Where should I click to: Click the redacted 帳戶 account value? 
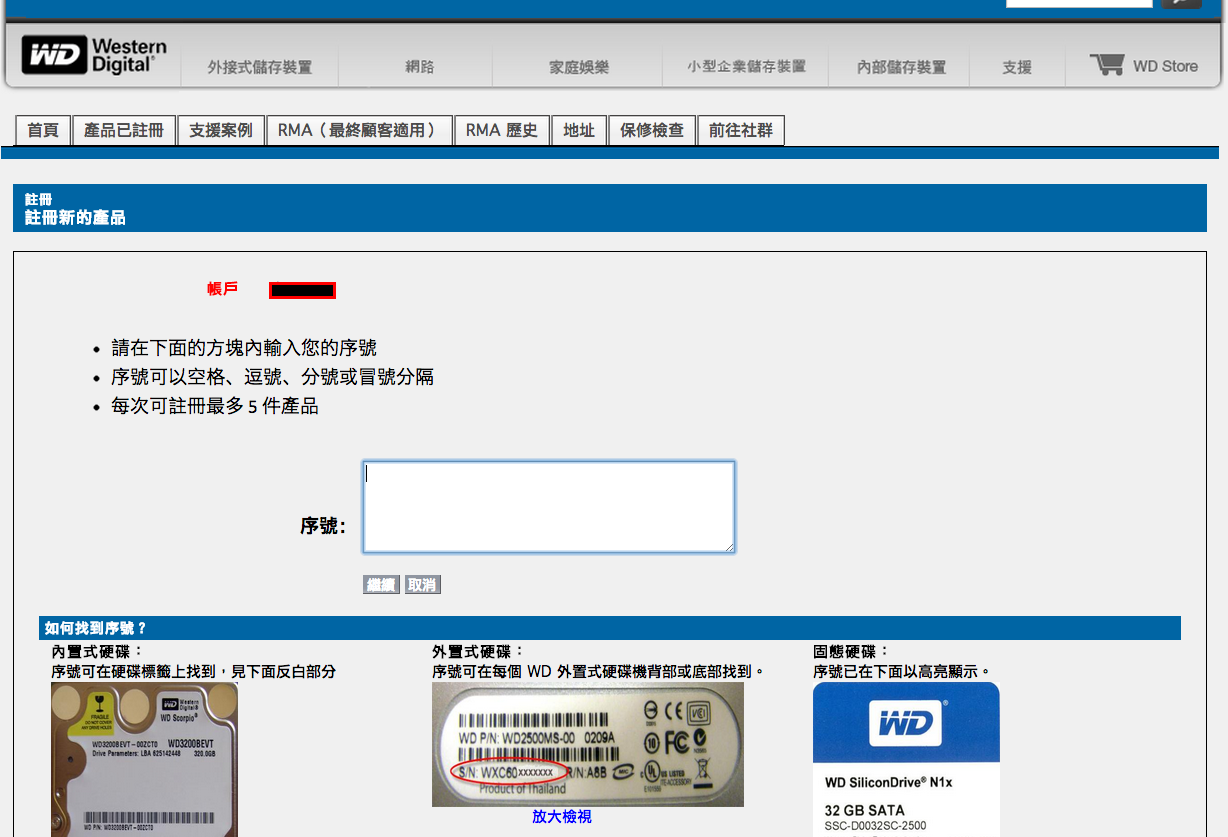302,290
